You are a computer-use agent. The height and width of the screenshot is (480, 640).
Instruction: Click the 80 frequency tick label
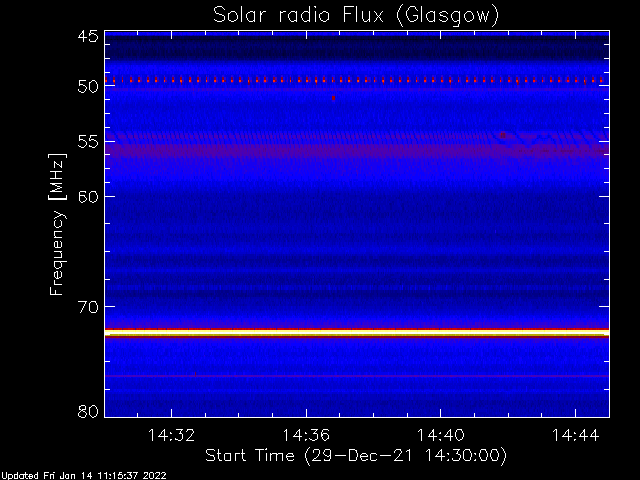[x=88, y=411]
